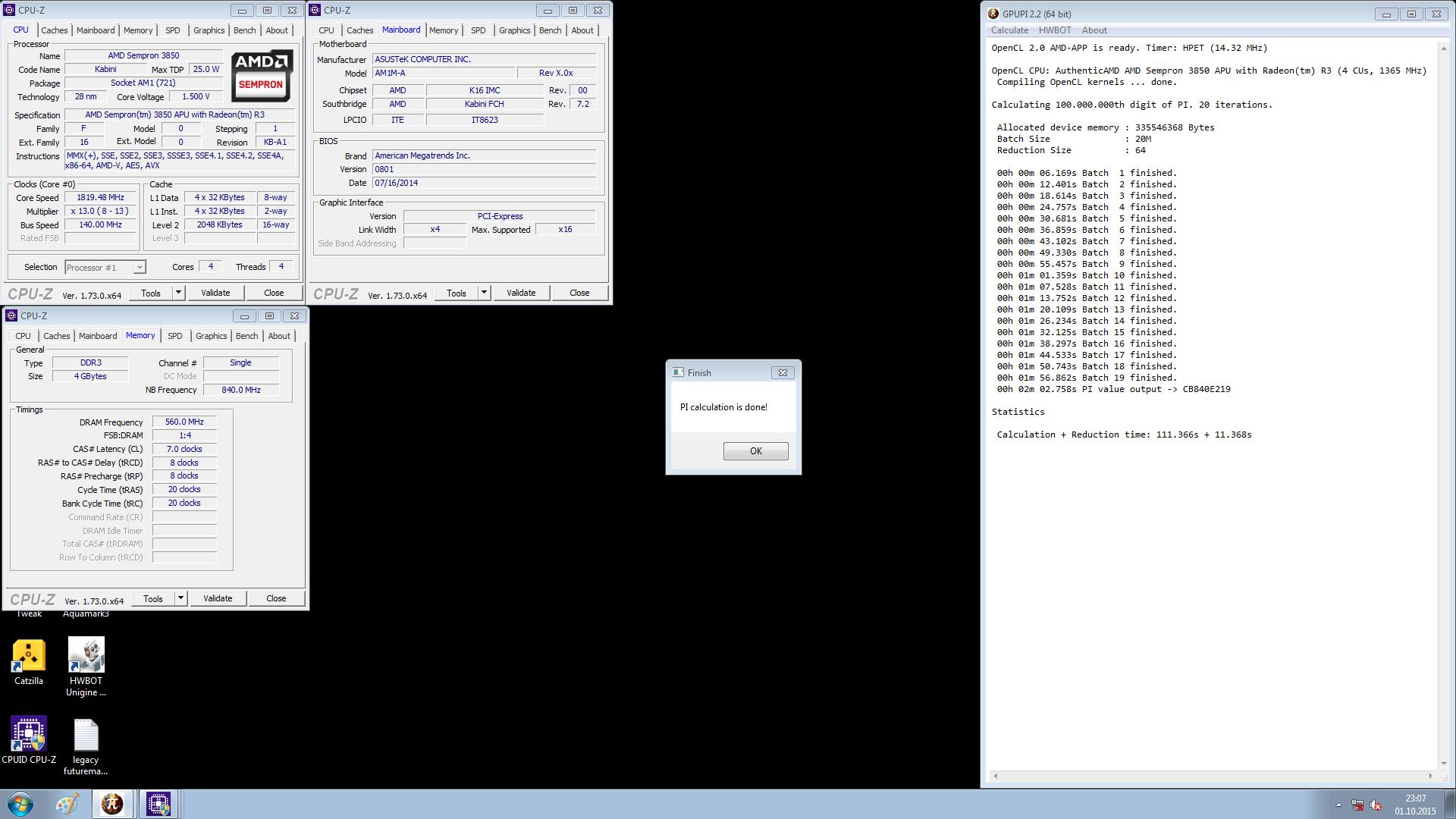Click the CPU-Z Memory window title icon

[x=11, y=315]
